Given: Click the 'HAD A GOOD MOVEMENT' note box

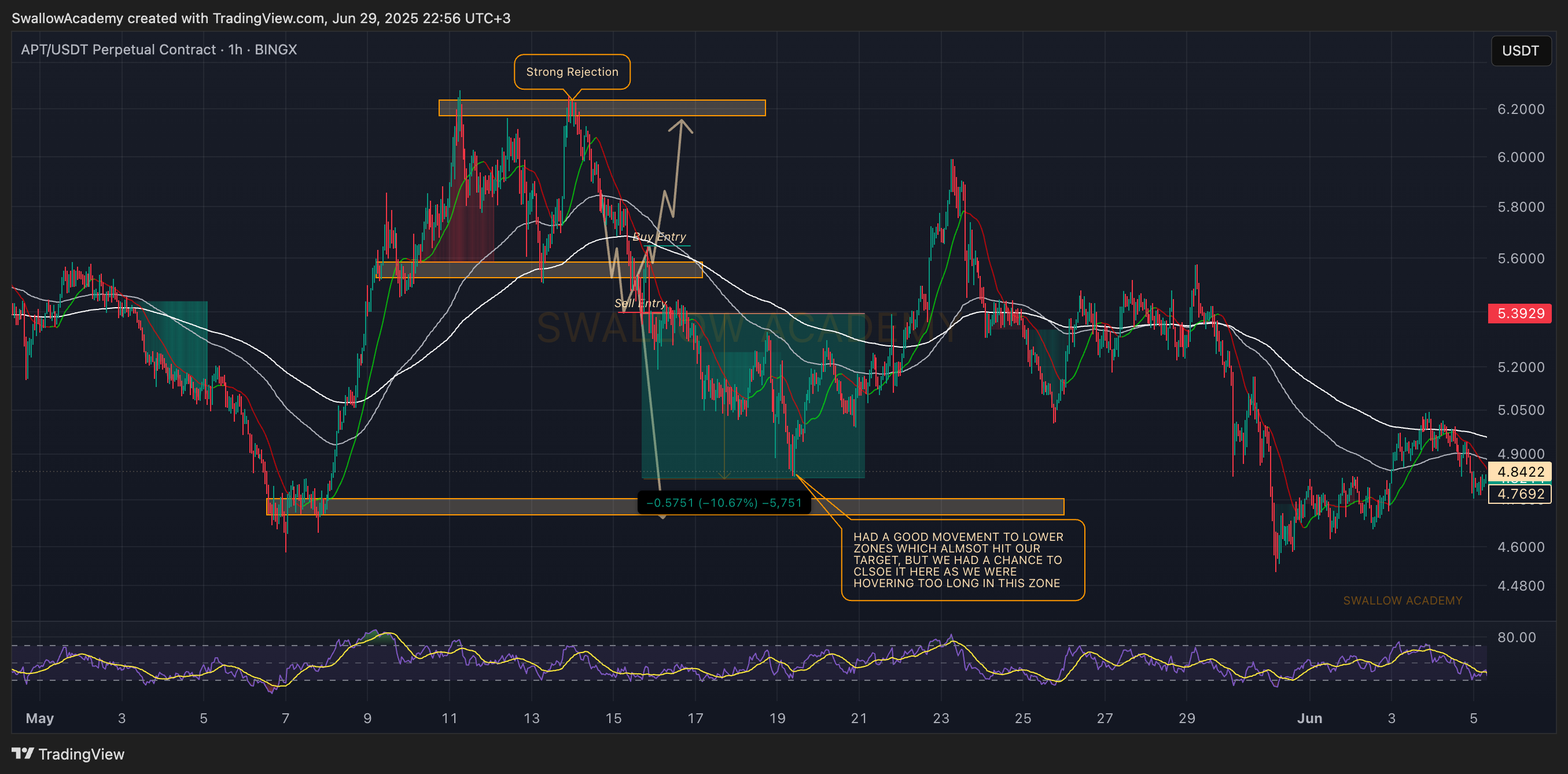Looking at the screenshot, I should point(962,560).
